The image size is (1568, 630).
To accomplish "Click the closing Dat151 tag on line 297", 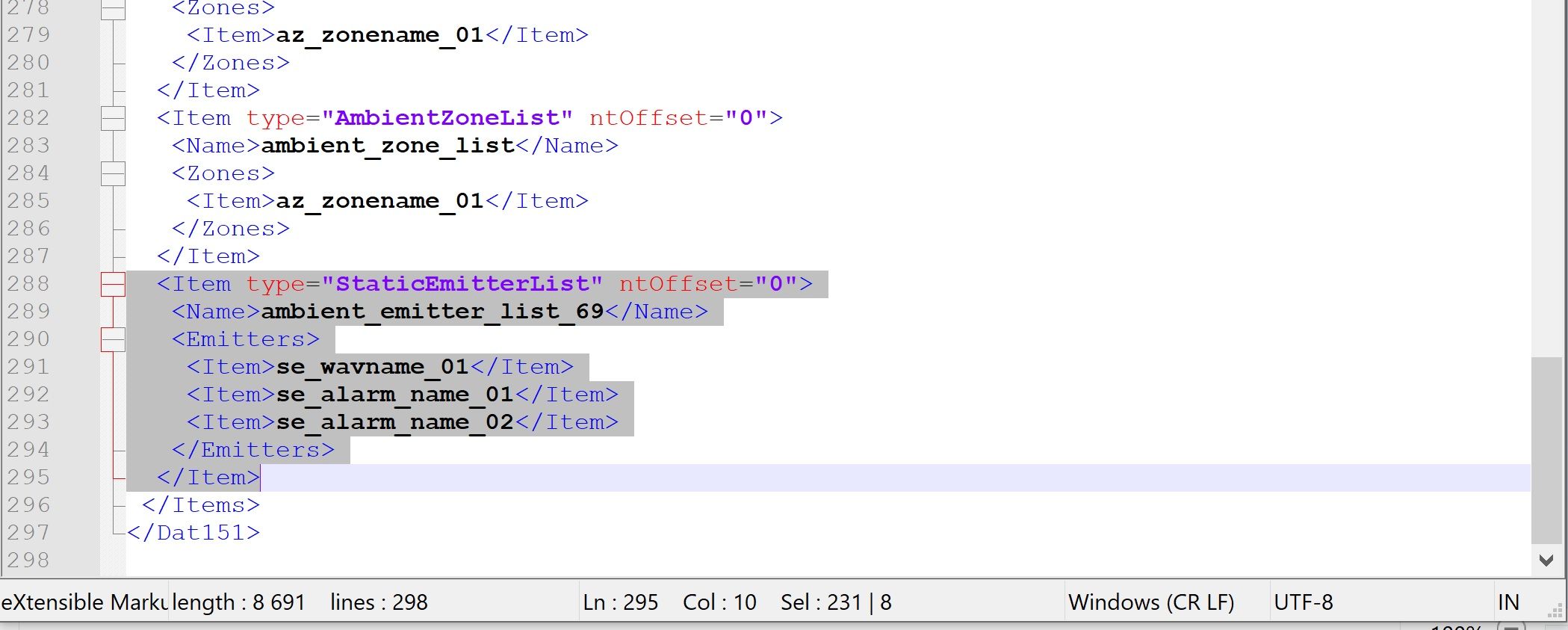I will click(x=193, y=533).
